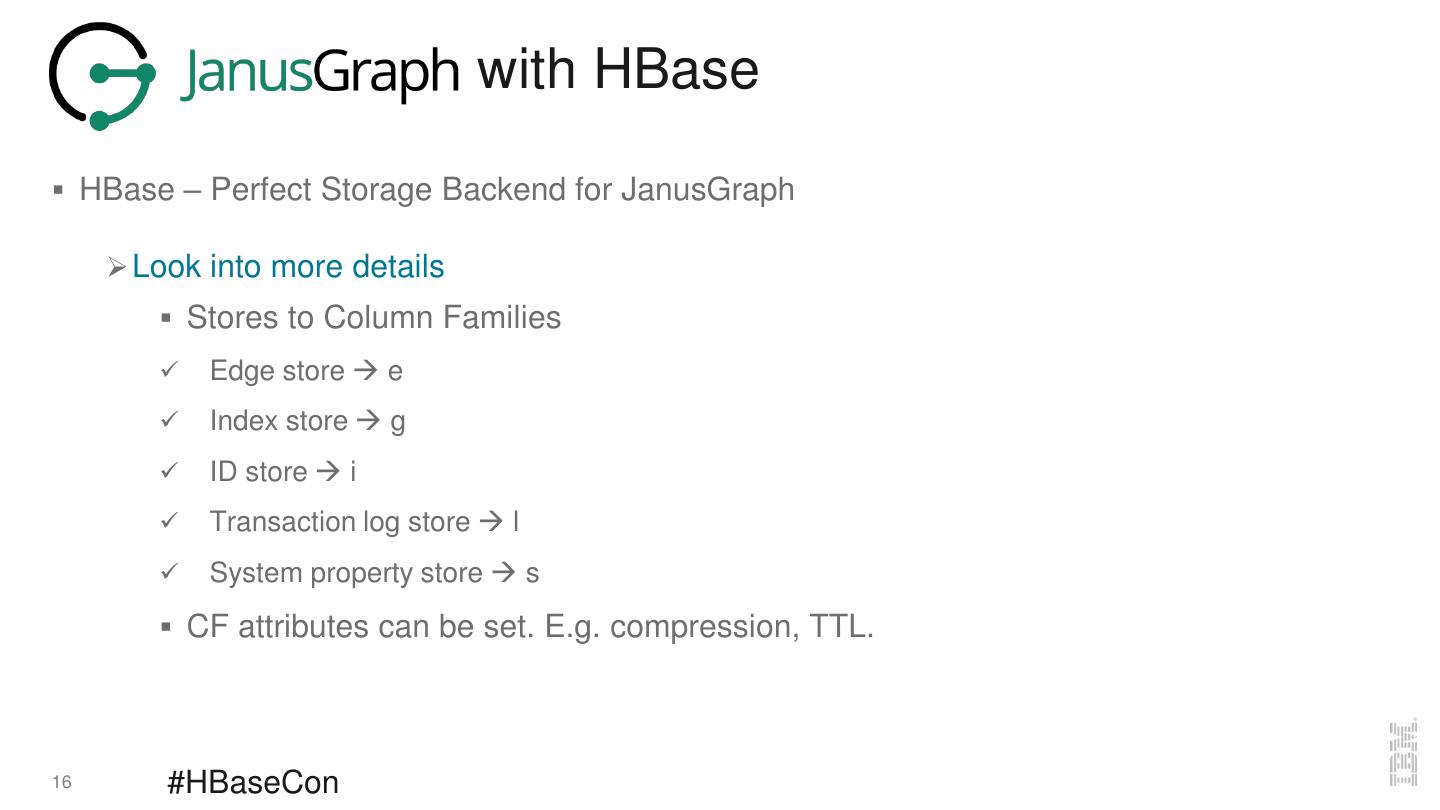The image size is (1440, 810).
Task: Click the arrowhead before Look into more details
Action: (117, 267)
